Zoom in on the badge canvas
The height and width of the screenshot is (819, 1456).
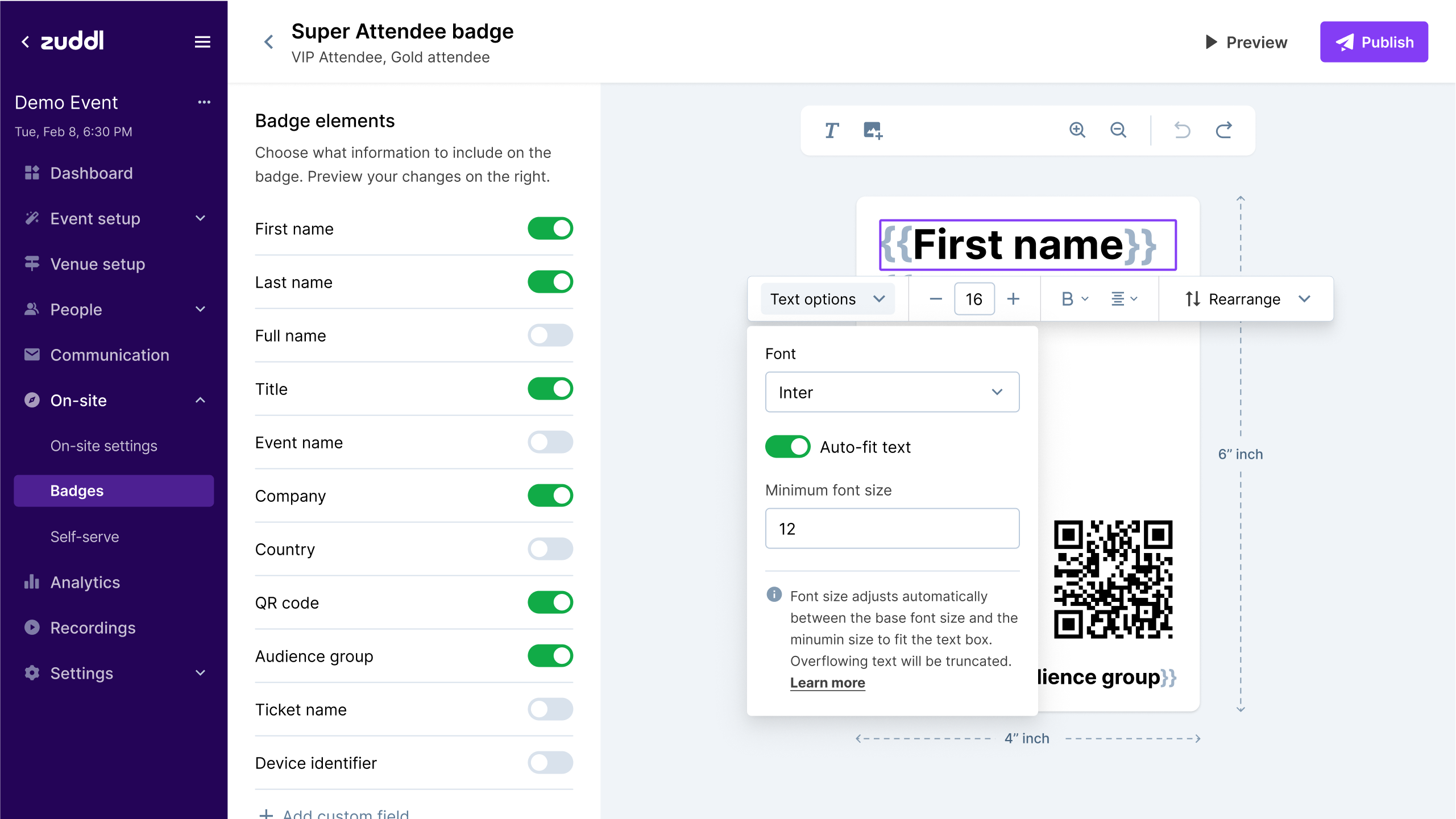(x=1077, y=130)
